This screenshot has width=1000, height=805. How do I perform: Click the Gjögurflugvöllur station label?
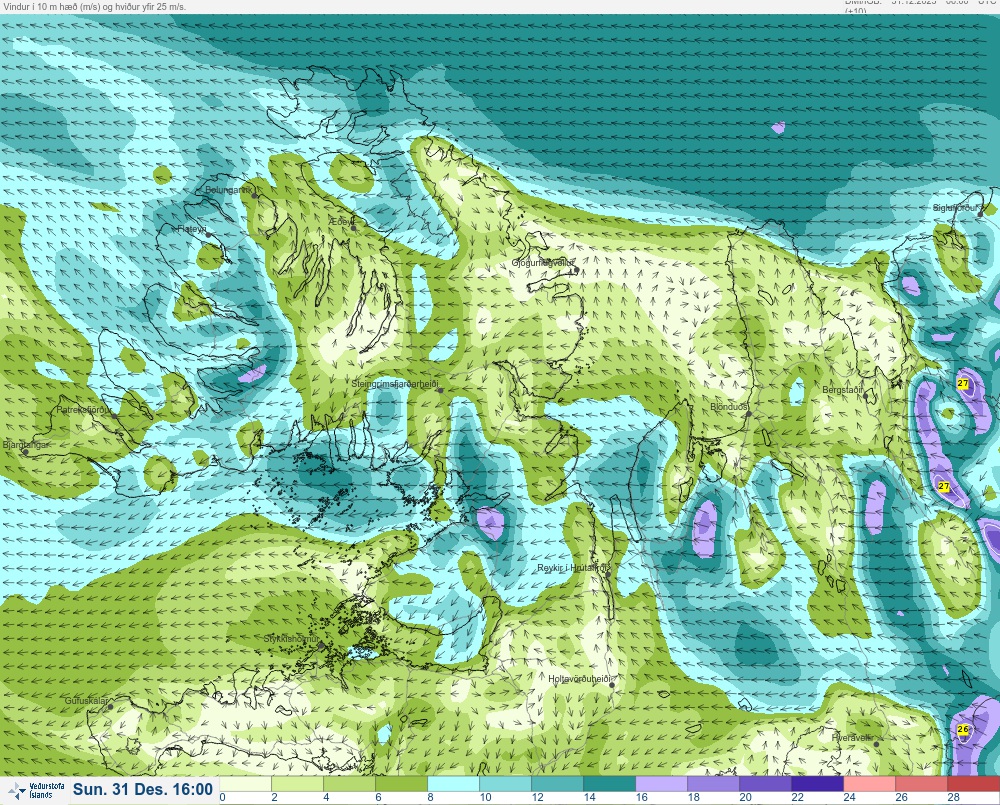pos(543,263)
